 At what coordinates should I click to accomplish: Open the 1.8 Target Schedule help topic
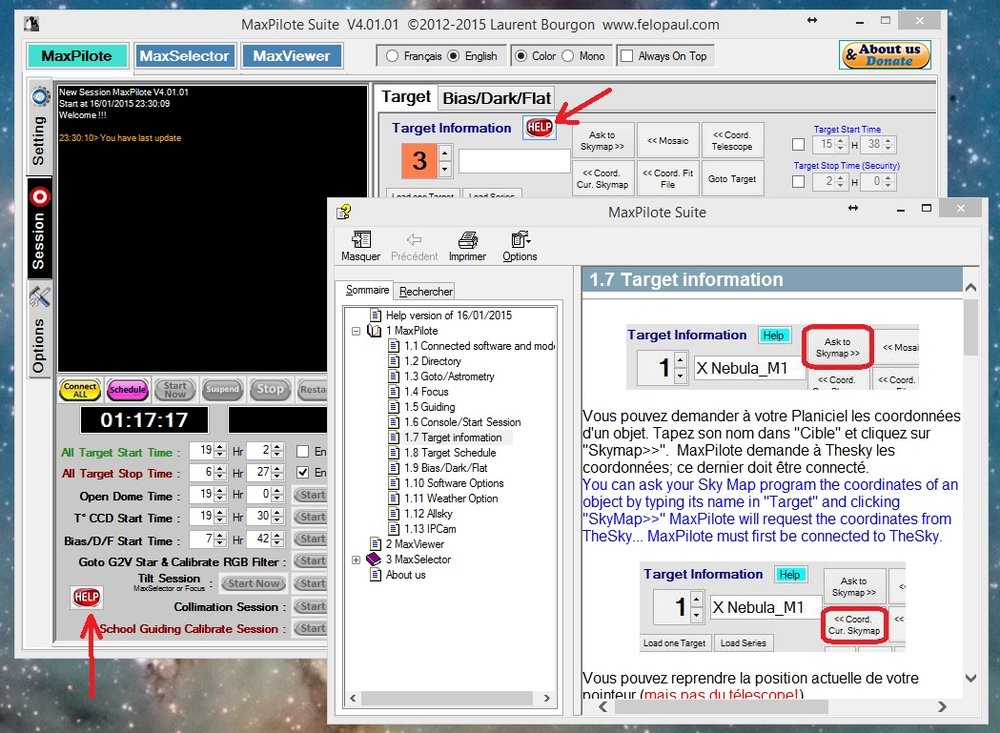point(450,452)
